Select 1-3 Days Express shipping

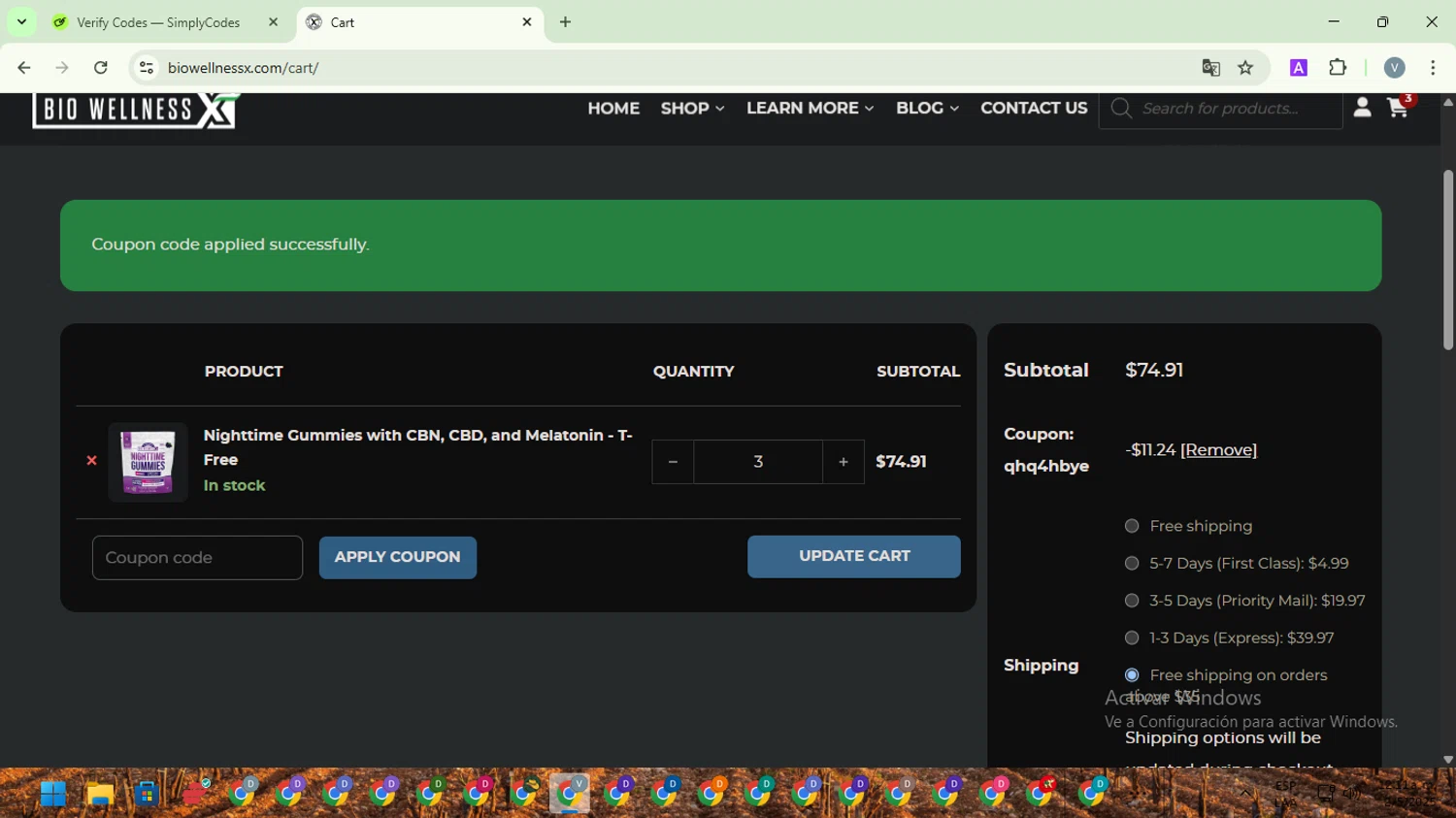click(1132, 638)
